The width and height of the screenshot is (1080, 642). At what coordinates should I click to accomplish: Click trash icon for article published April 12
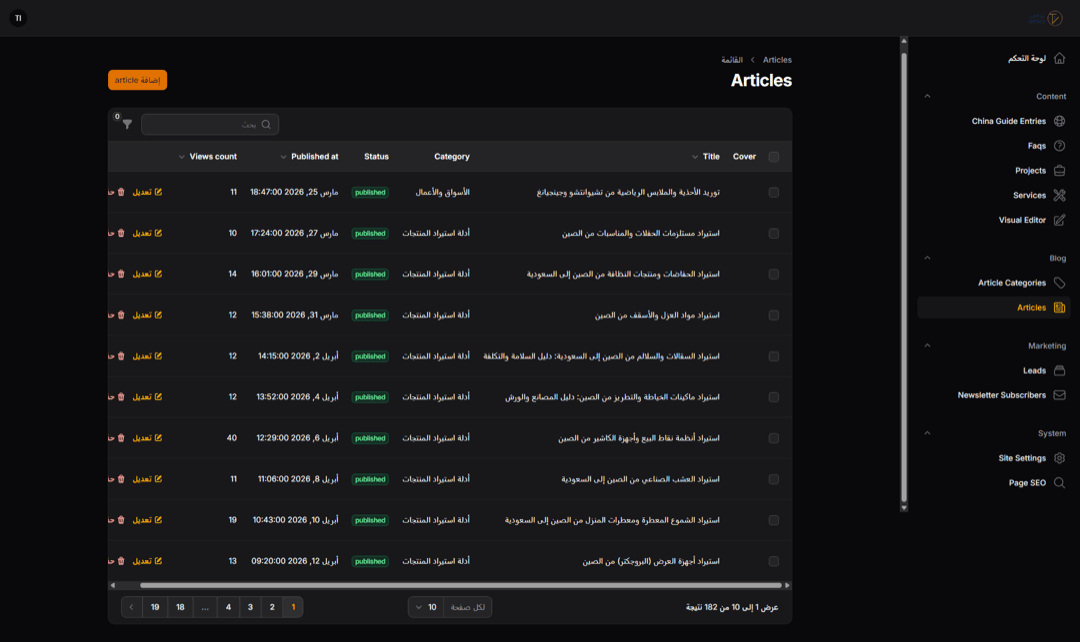point(121,561)
